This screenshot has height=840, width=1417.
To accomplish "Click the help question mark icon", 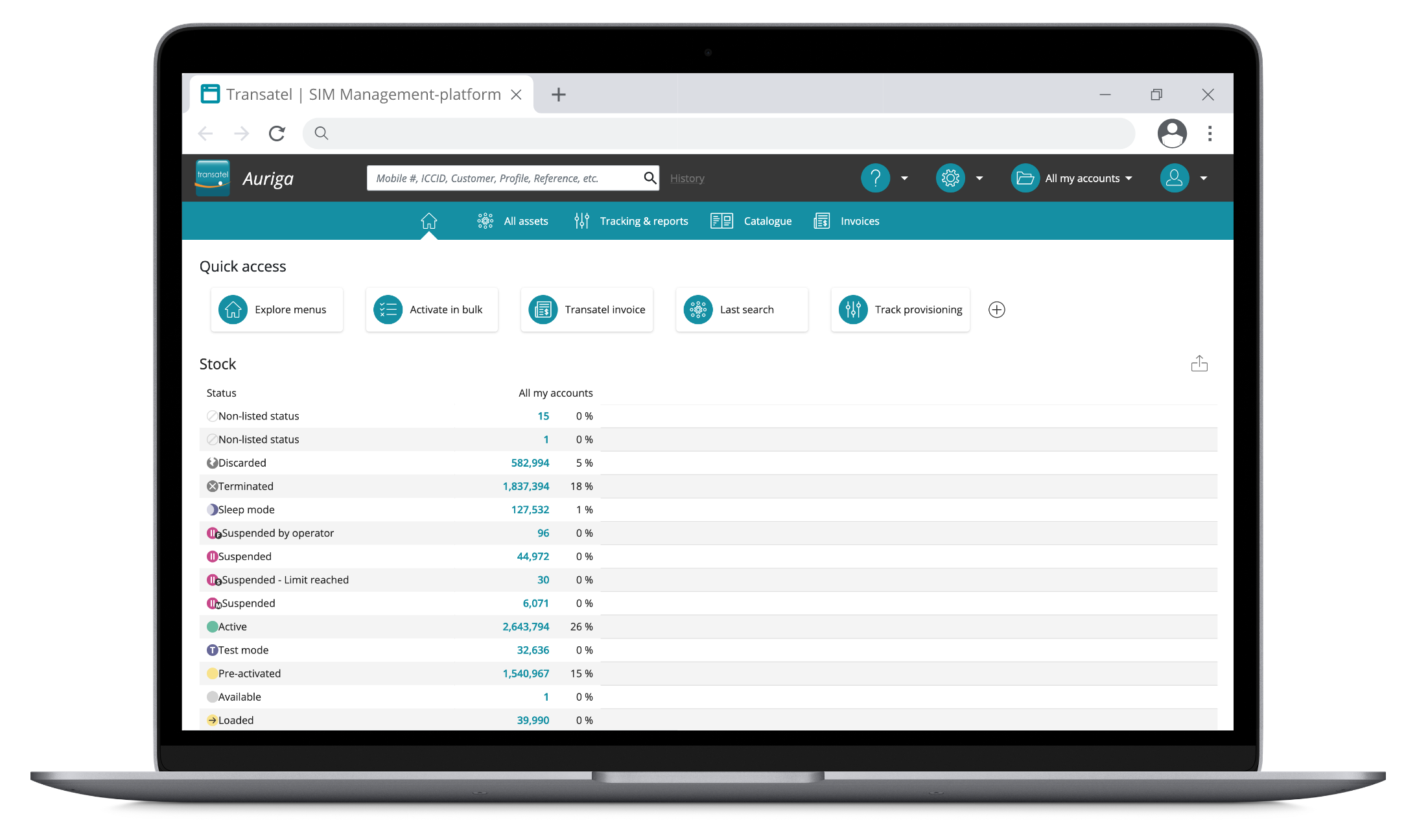I will click(875, 178).
